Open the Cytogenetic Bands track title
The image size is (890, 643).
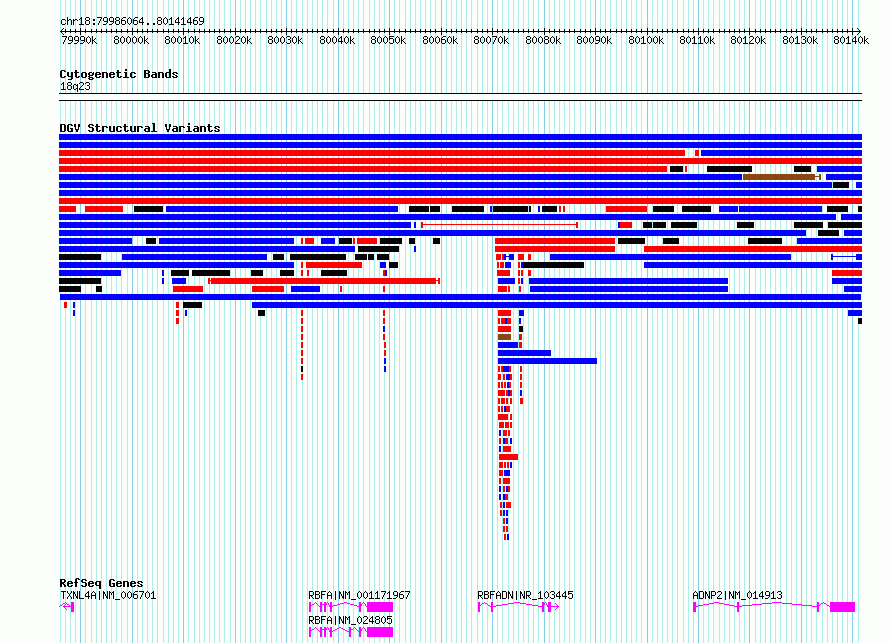coord(119,74)
